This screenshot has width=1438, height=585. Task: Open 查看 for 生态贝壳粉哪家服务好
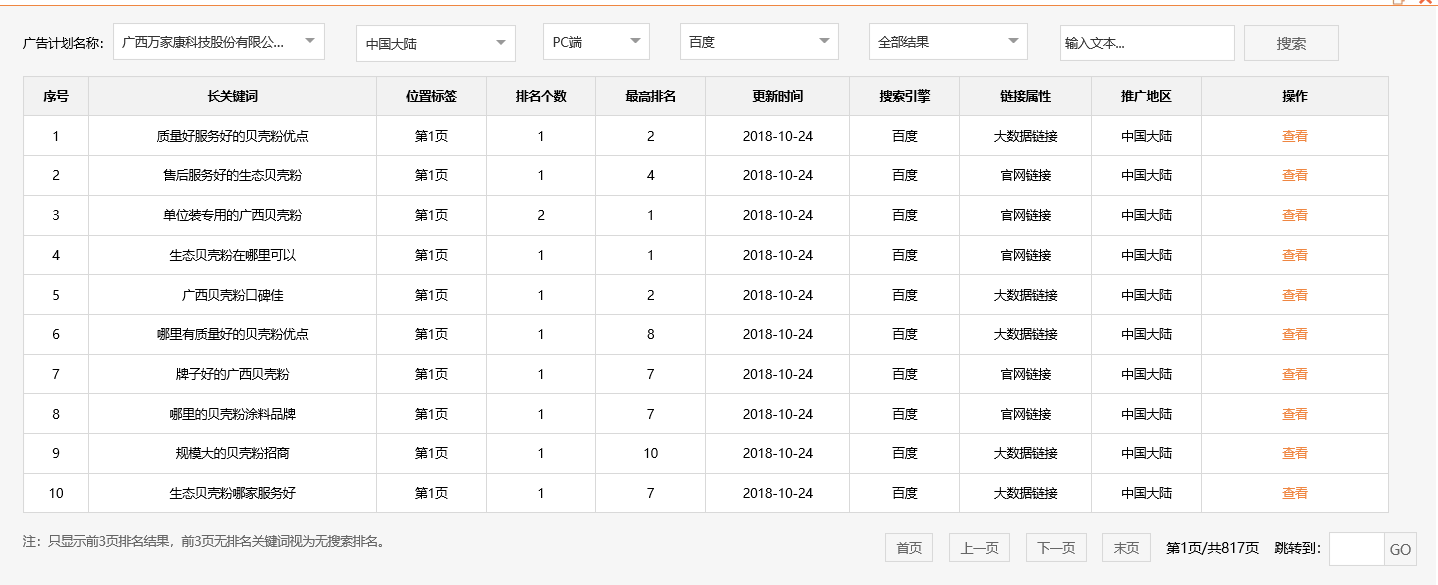point(1293,492)
